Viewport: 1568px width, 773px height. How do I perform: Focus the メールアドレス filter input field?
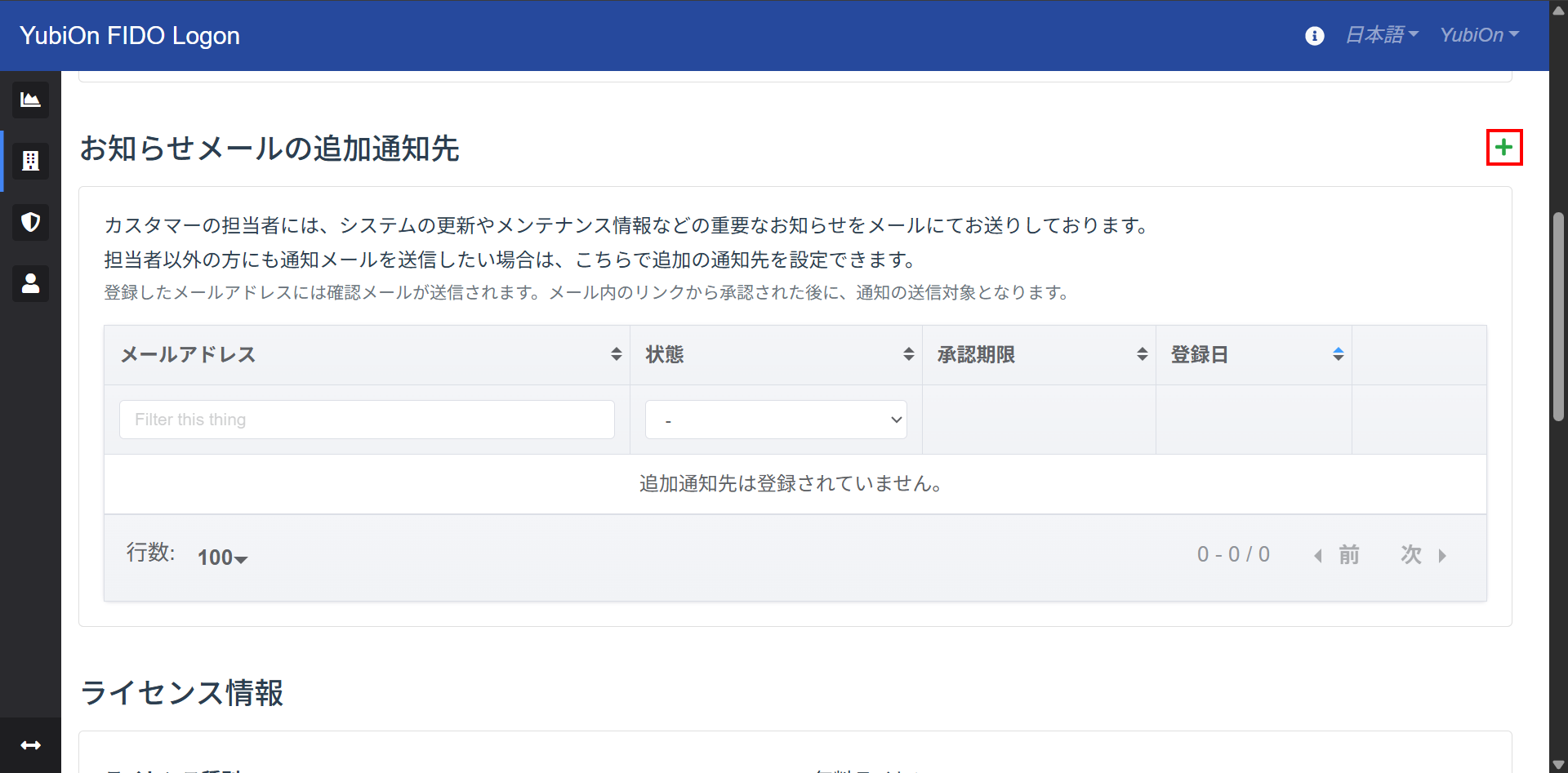point(367,420)
